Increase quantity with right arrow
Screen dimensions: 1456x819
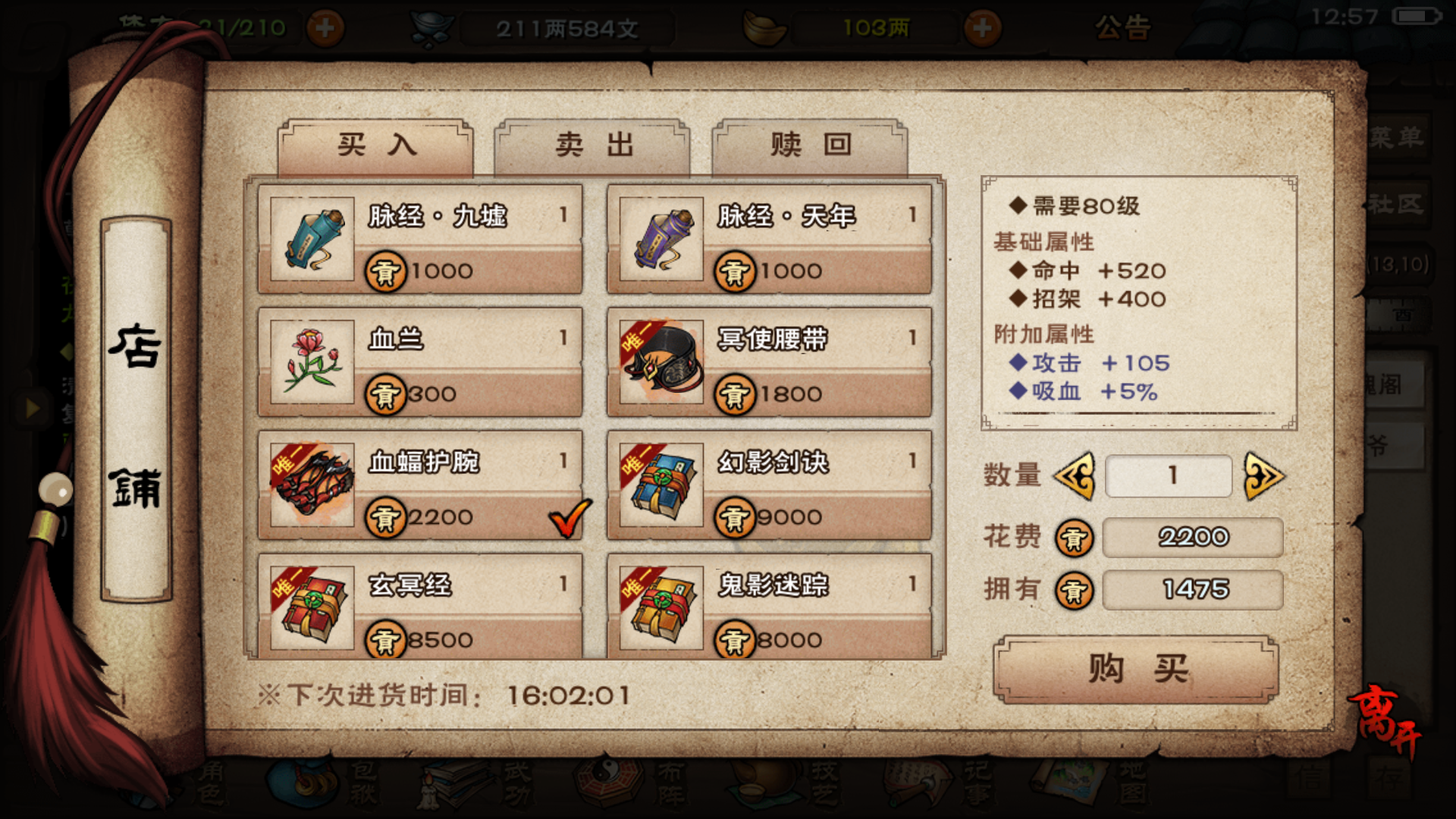pyautogui.click(x=1263, y=476)
